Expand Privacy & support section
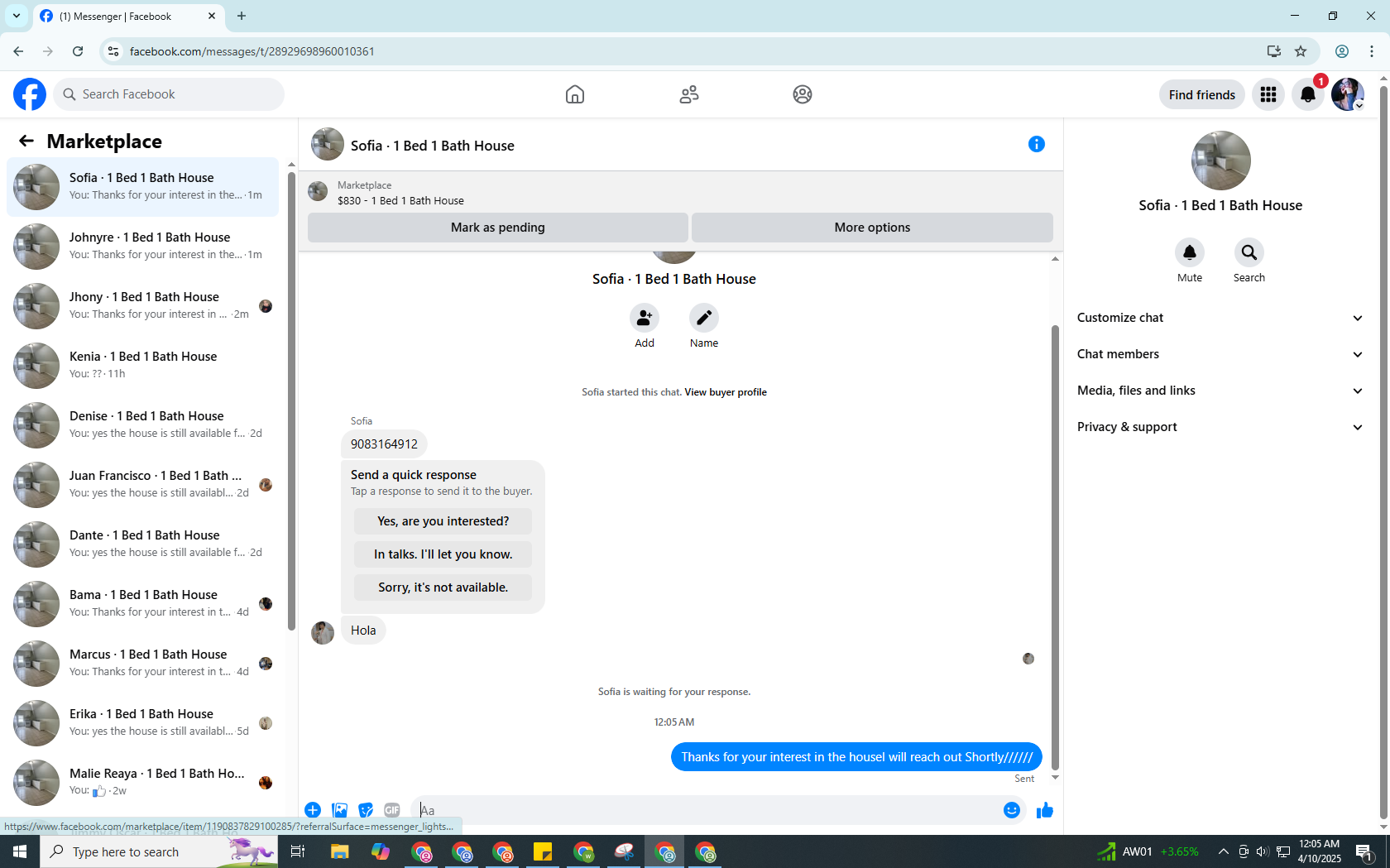The height and width of the screenshot is (868, 1390). pos(1220,427)
